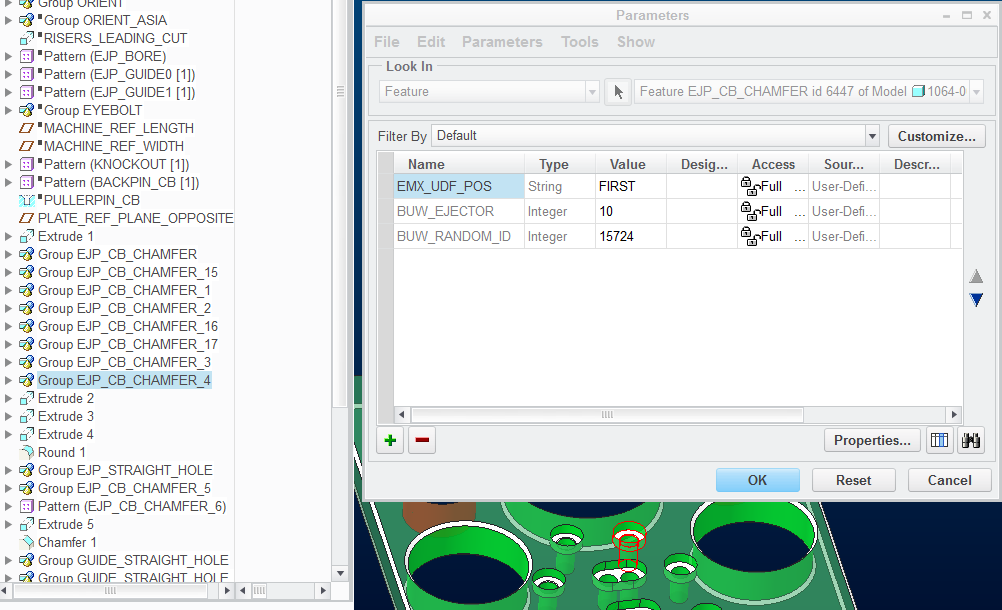1002x610 pixels.
Task: Open the Filter By Default dropdown arrow
Action: (x=872, y=136)
